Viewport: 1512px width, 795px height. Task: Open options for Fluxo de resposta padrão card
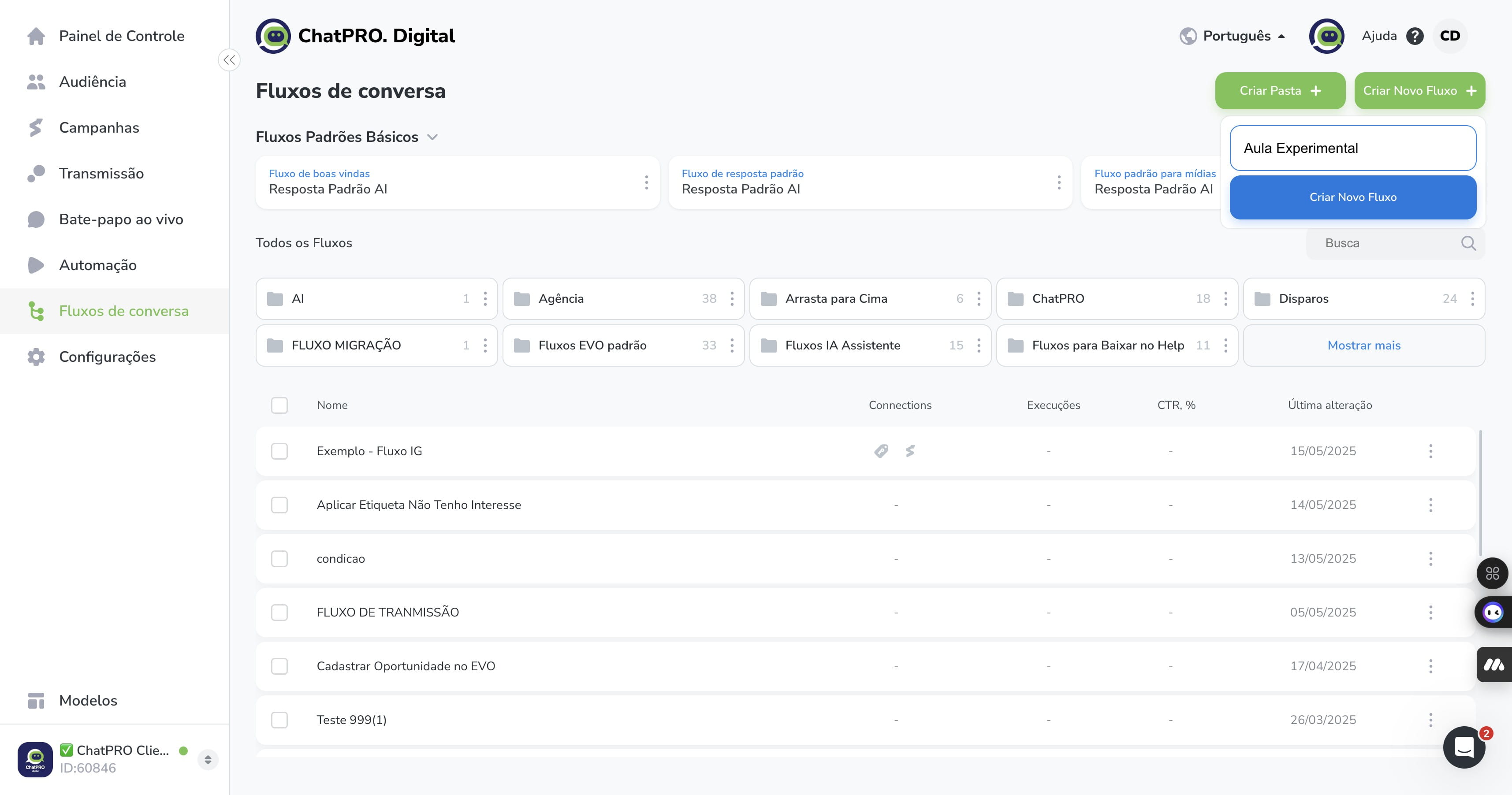point(1059,182)
